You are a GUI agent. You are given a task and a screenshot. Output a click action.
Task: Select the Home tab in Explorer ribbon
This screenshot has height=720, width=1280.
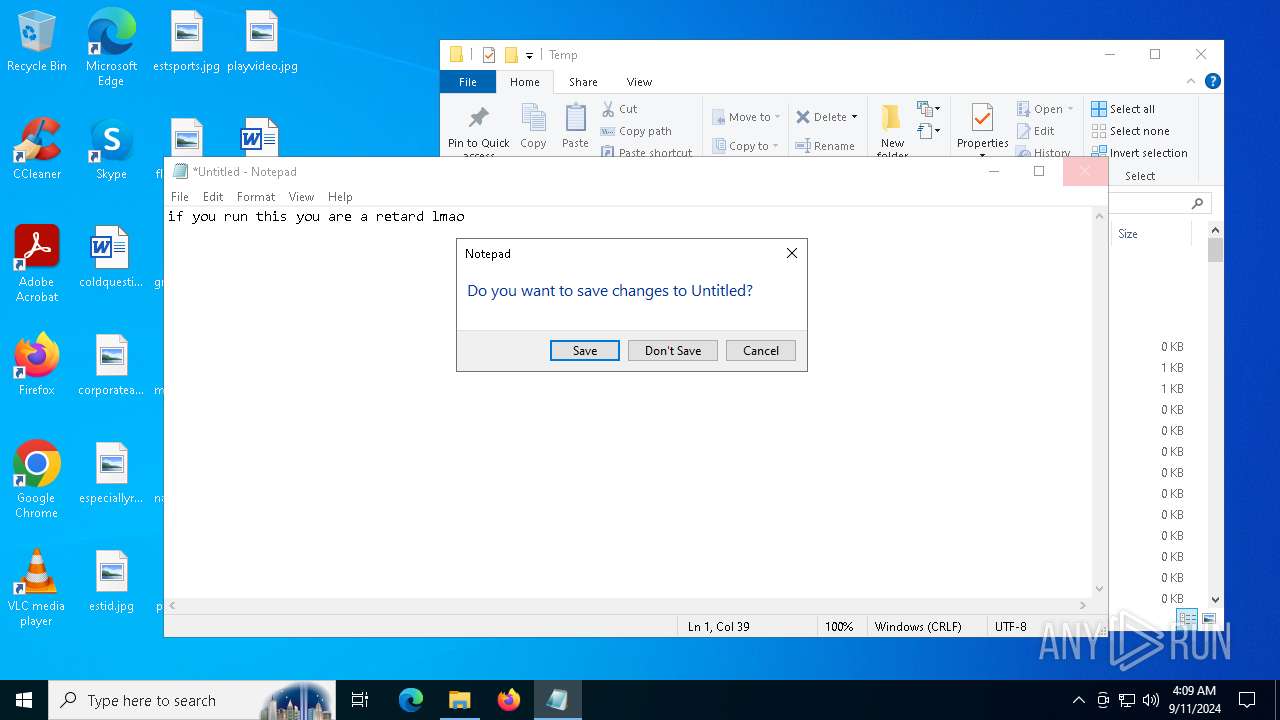(x=525, y=82)
